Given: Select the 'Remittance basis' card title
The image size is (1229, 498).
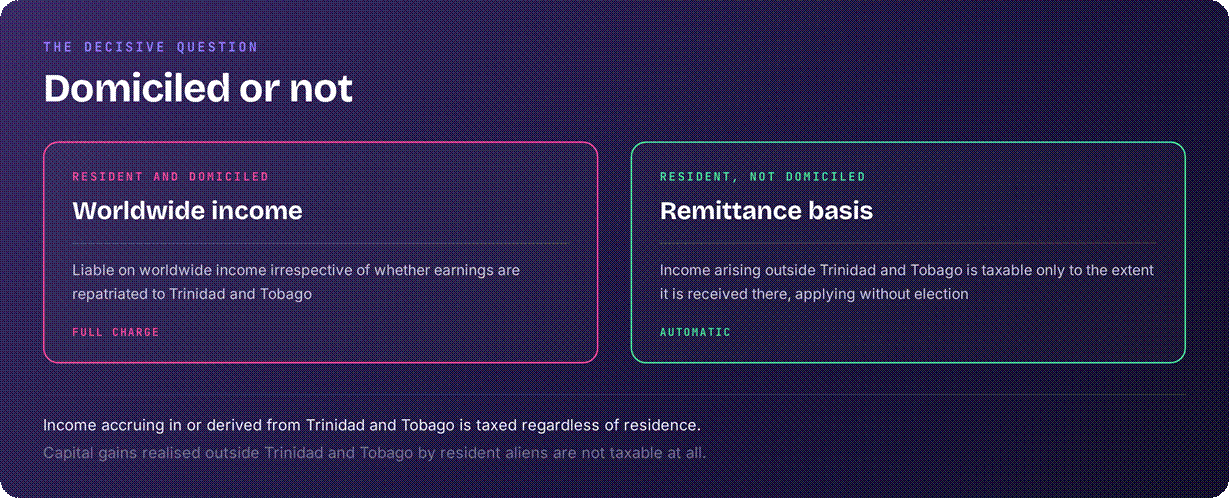Looking at the screenshot, I should coord(766,211).
